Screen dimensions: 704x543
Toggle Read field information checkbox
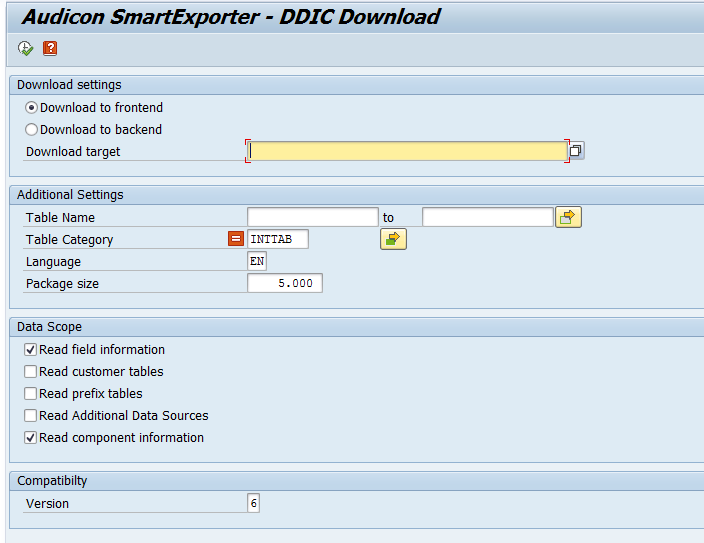[31, 349]
